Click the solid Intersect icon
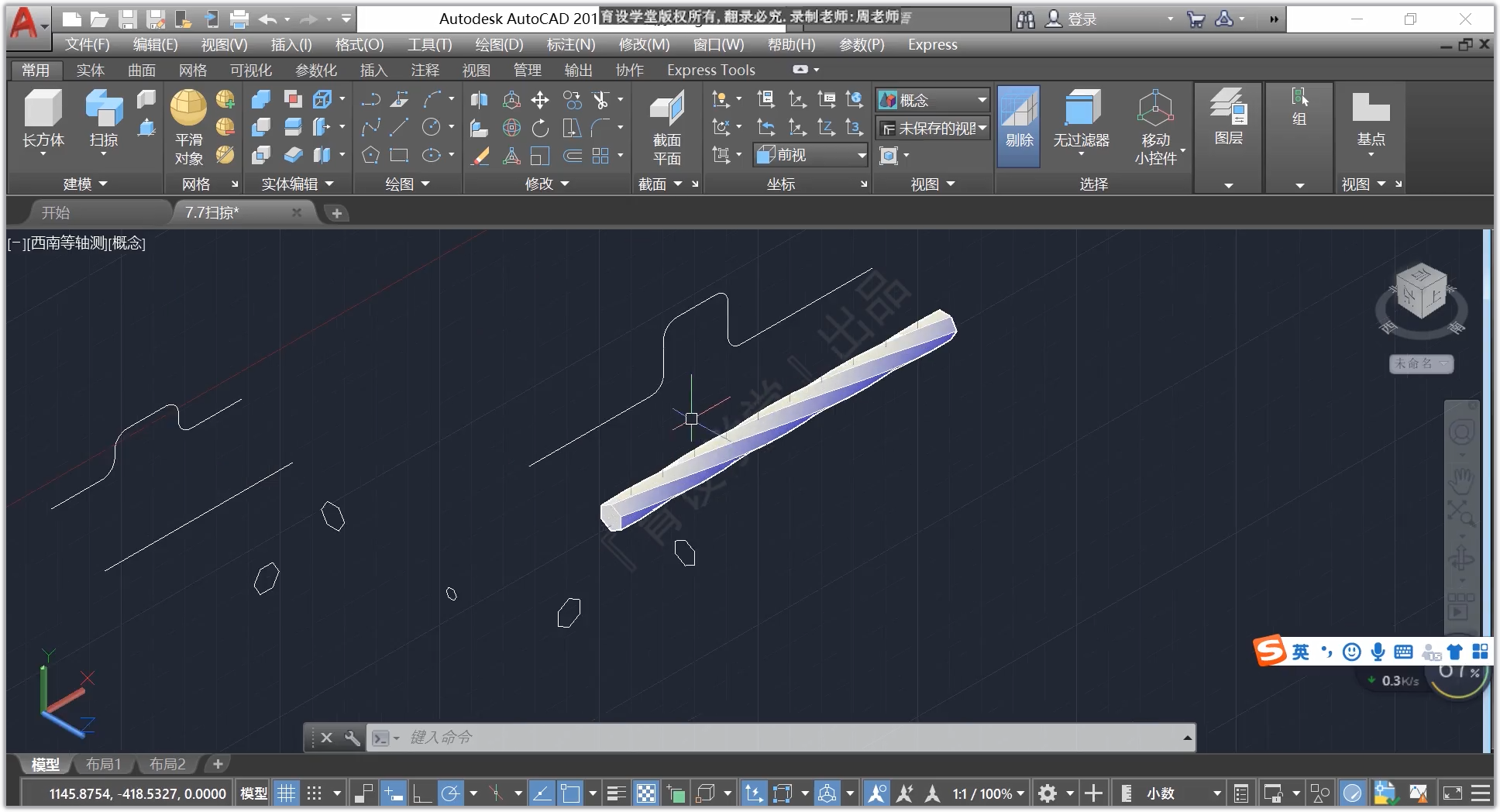 tap(261, 155)
